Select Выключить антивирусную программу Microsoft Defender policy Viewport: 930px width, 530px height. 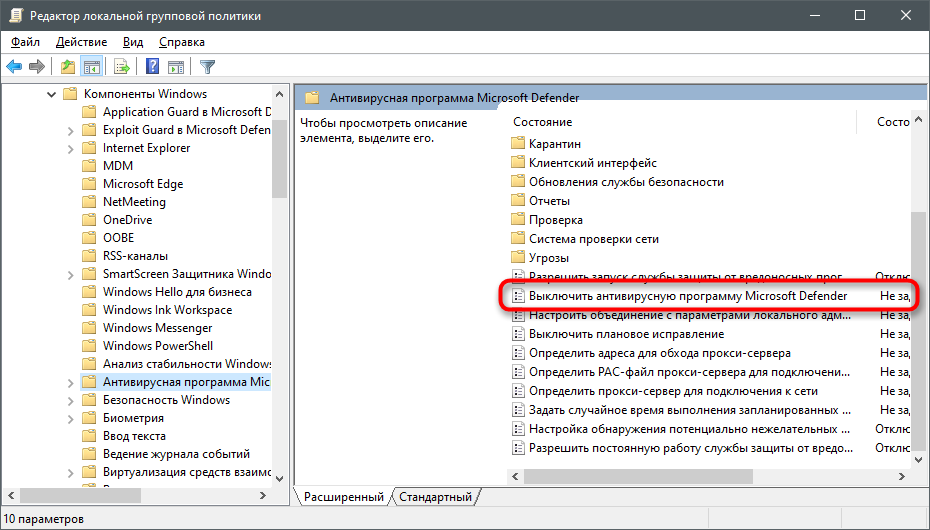pos(710,296)
